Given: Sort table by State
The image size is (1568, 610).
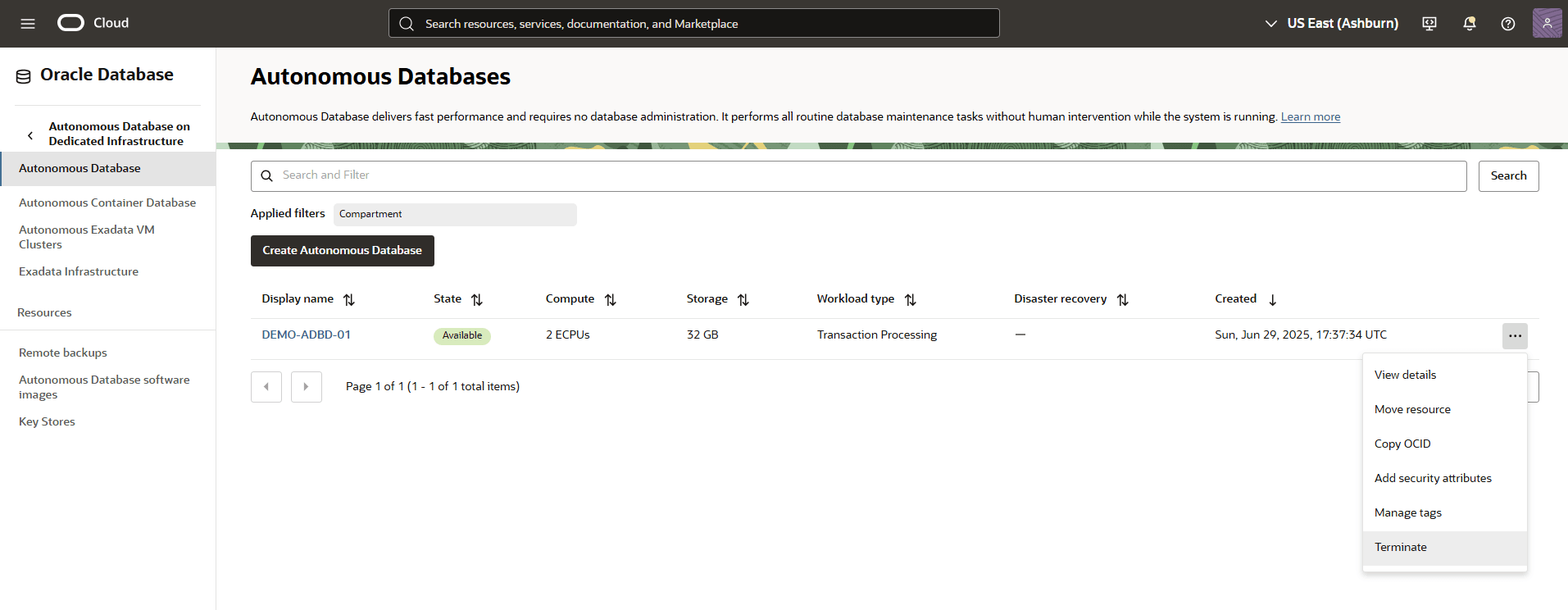Looking at the screenshot, I should 477,300.
